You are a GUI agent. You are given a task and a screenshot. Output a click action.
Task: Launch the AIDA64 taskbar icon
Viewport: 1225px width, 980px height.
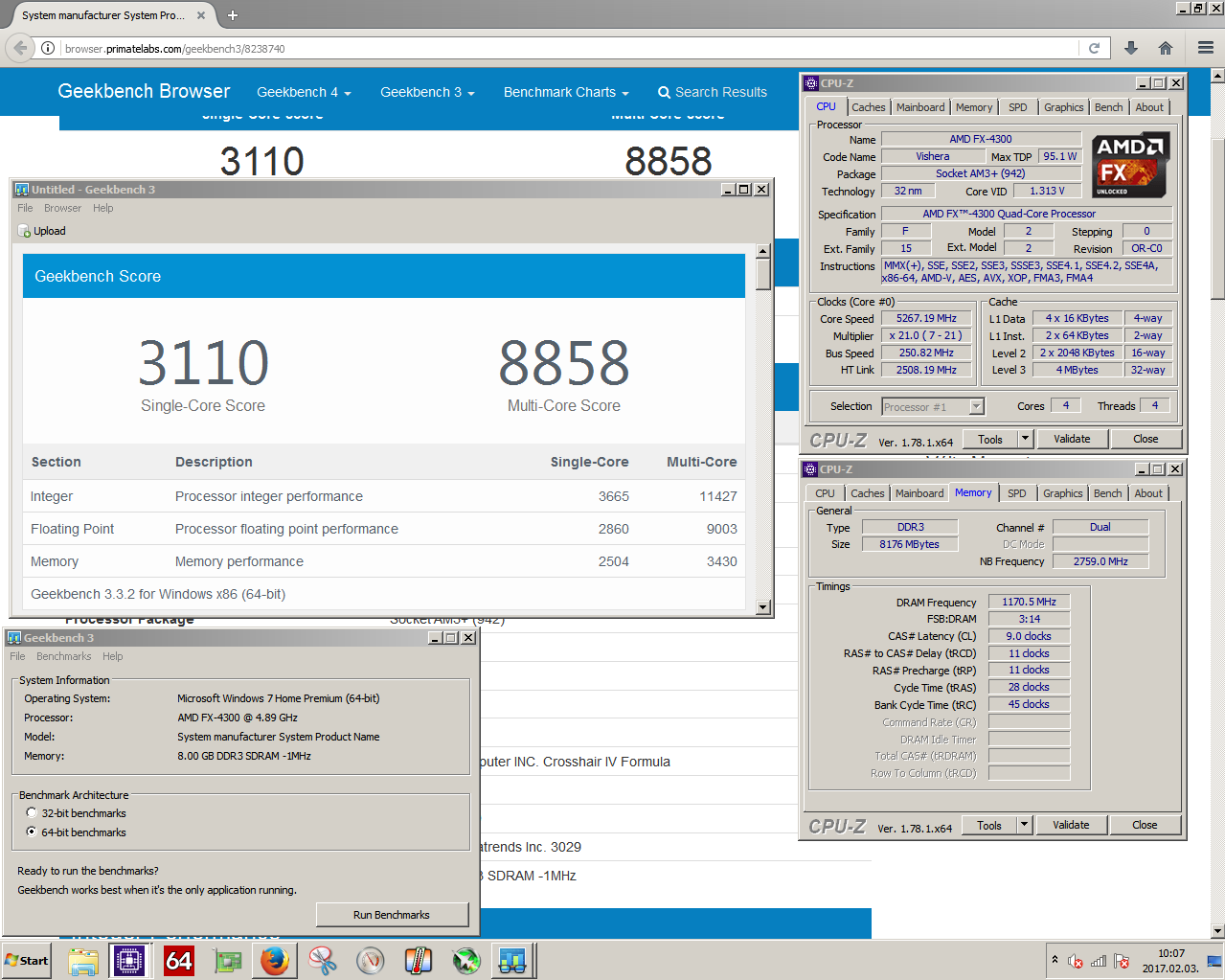179,961
